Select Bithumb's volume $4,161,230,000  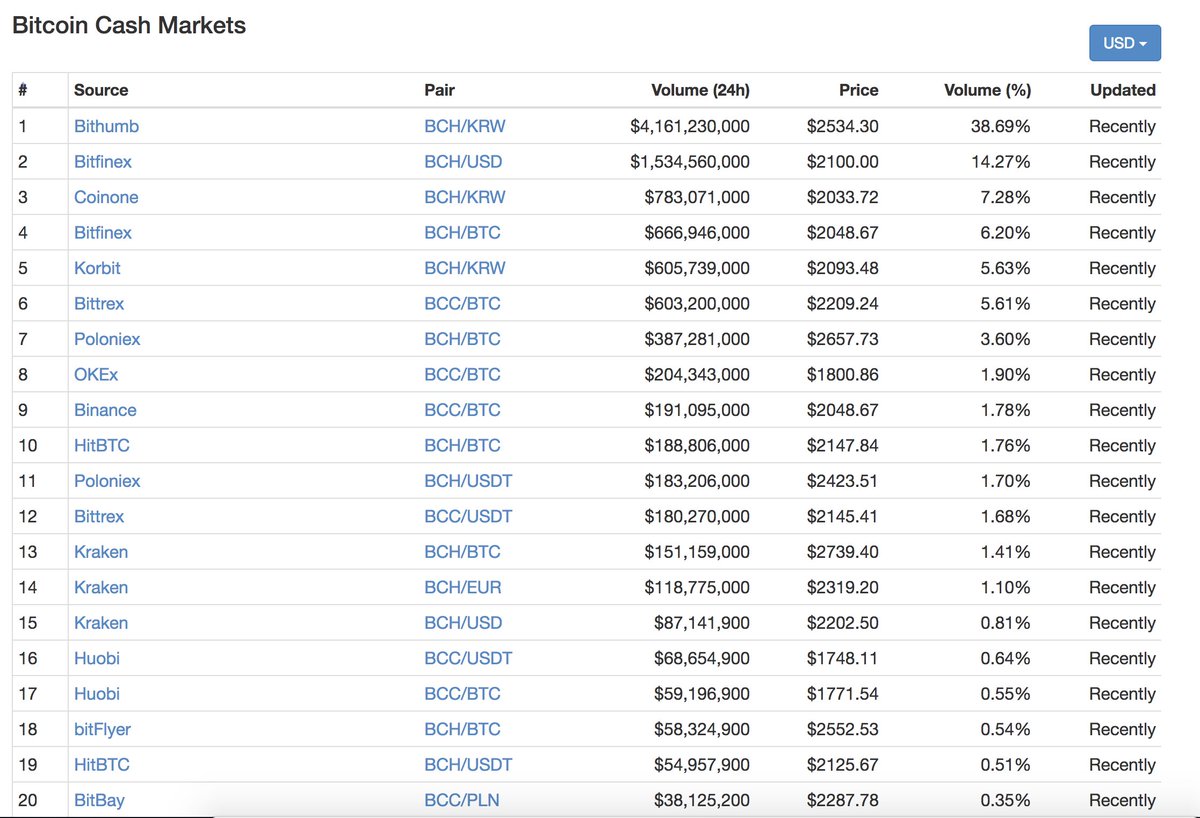tap(690, 126)
